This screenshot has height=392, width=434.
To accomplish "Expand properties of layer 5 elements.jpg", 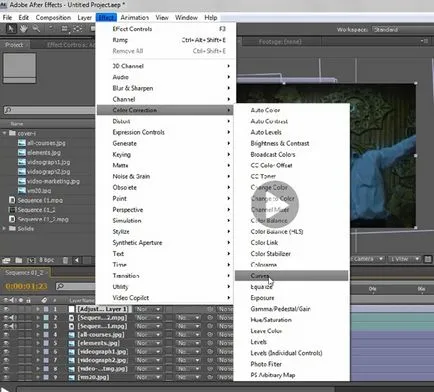I will (38, 343).
